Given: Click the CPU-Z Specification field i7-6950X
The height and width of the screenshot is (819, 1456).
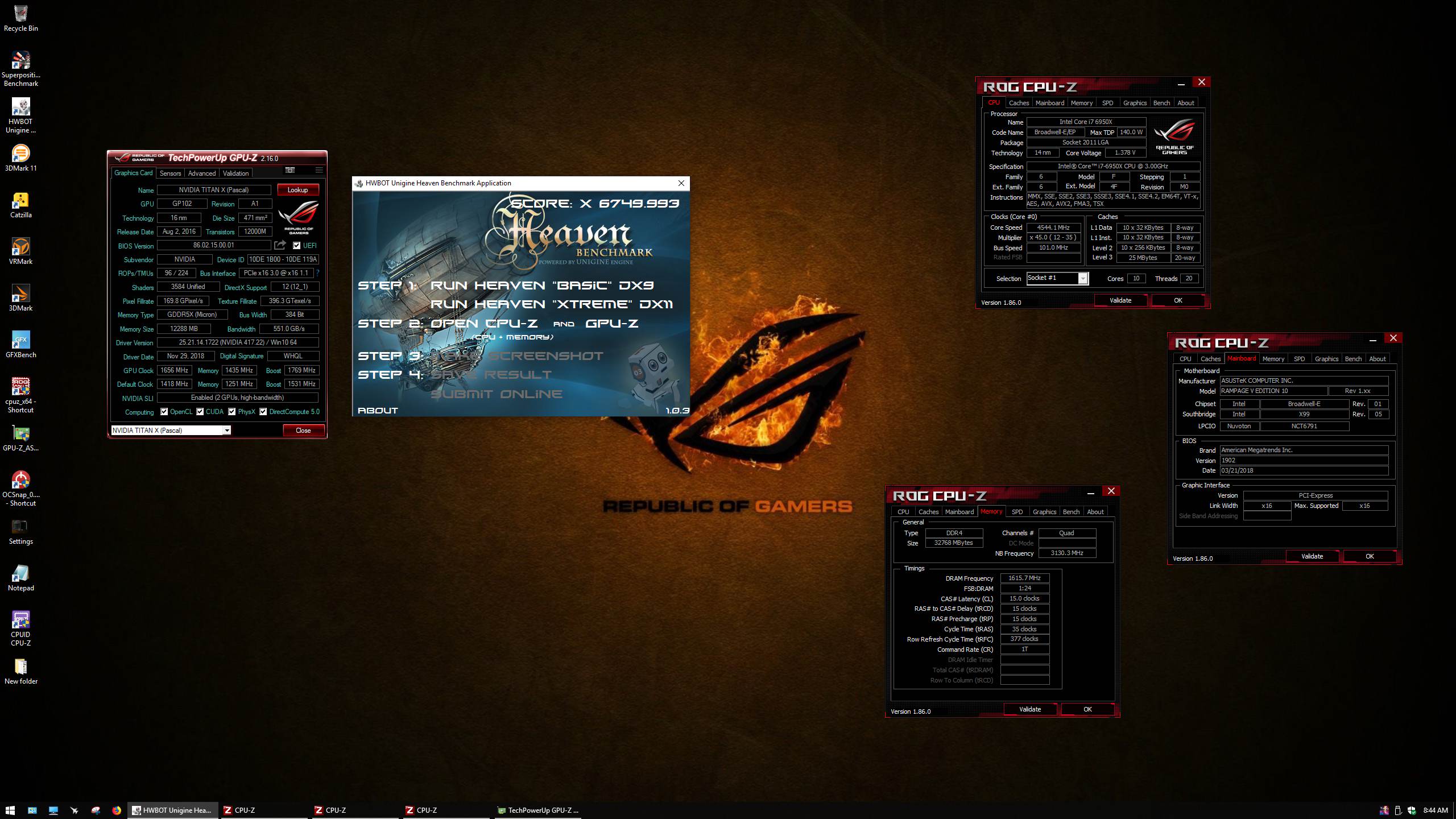Looking at the screenshot, I should (1113, 167).
